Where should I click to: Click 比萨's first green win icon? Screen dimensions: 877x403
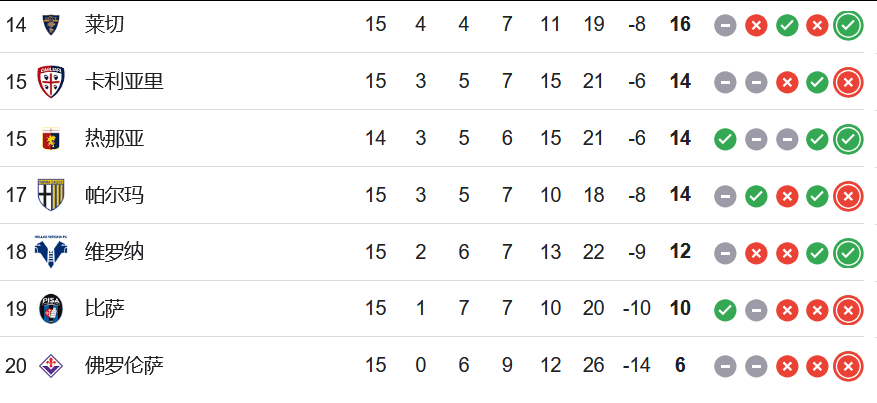pyautogui.click(x=725, y=310)
